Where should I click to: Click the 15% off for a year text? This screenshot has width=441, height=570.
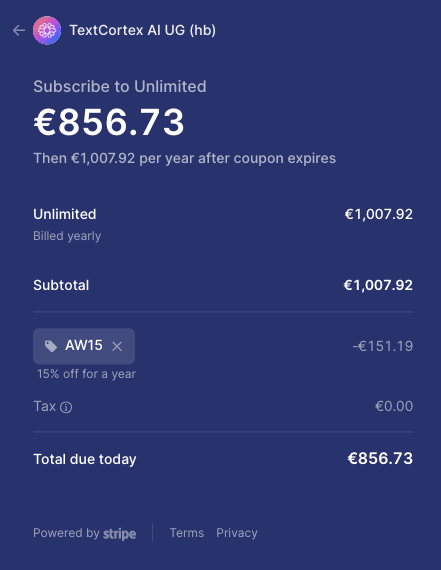(87, 374)
